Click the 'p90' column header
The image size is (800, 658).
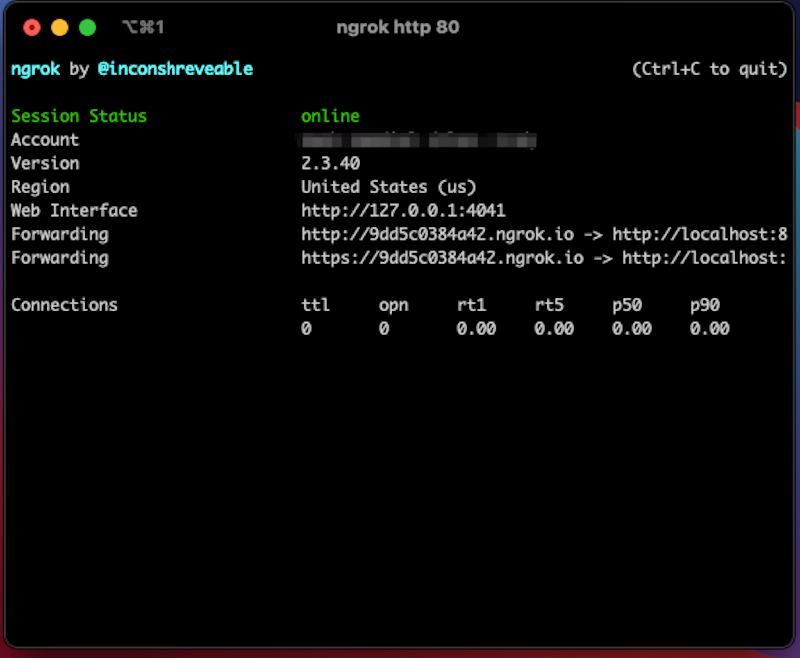705,305
